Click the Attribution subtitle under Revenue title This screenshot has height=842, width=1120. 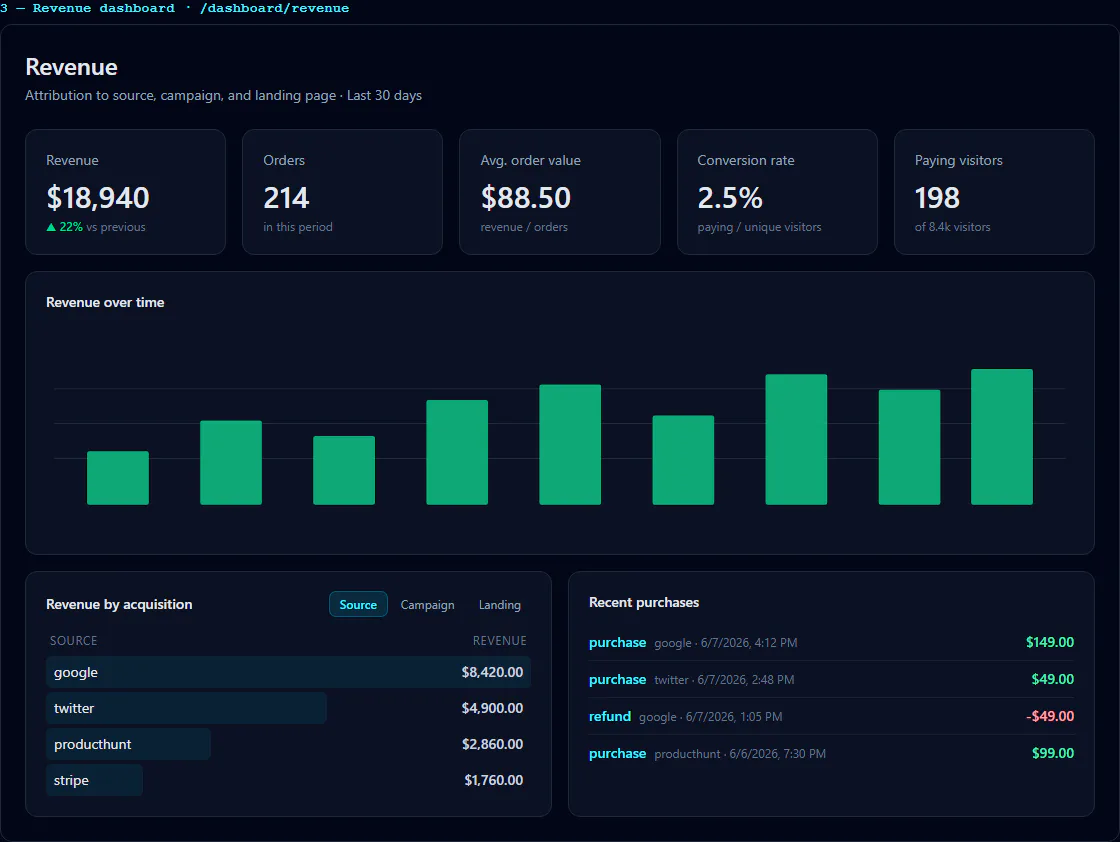click(224, 95)
